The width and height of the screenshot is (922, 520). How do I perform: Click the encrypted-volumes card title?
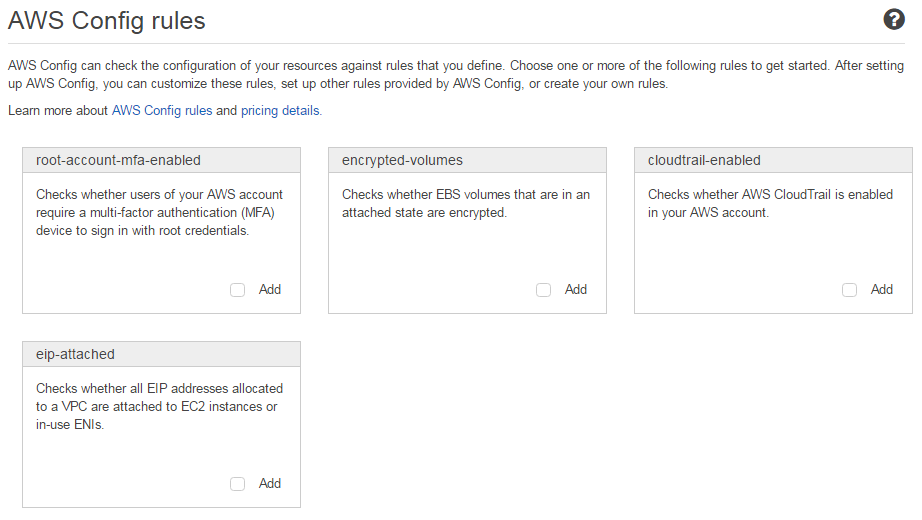(402, 160)
